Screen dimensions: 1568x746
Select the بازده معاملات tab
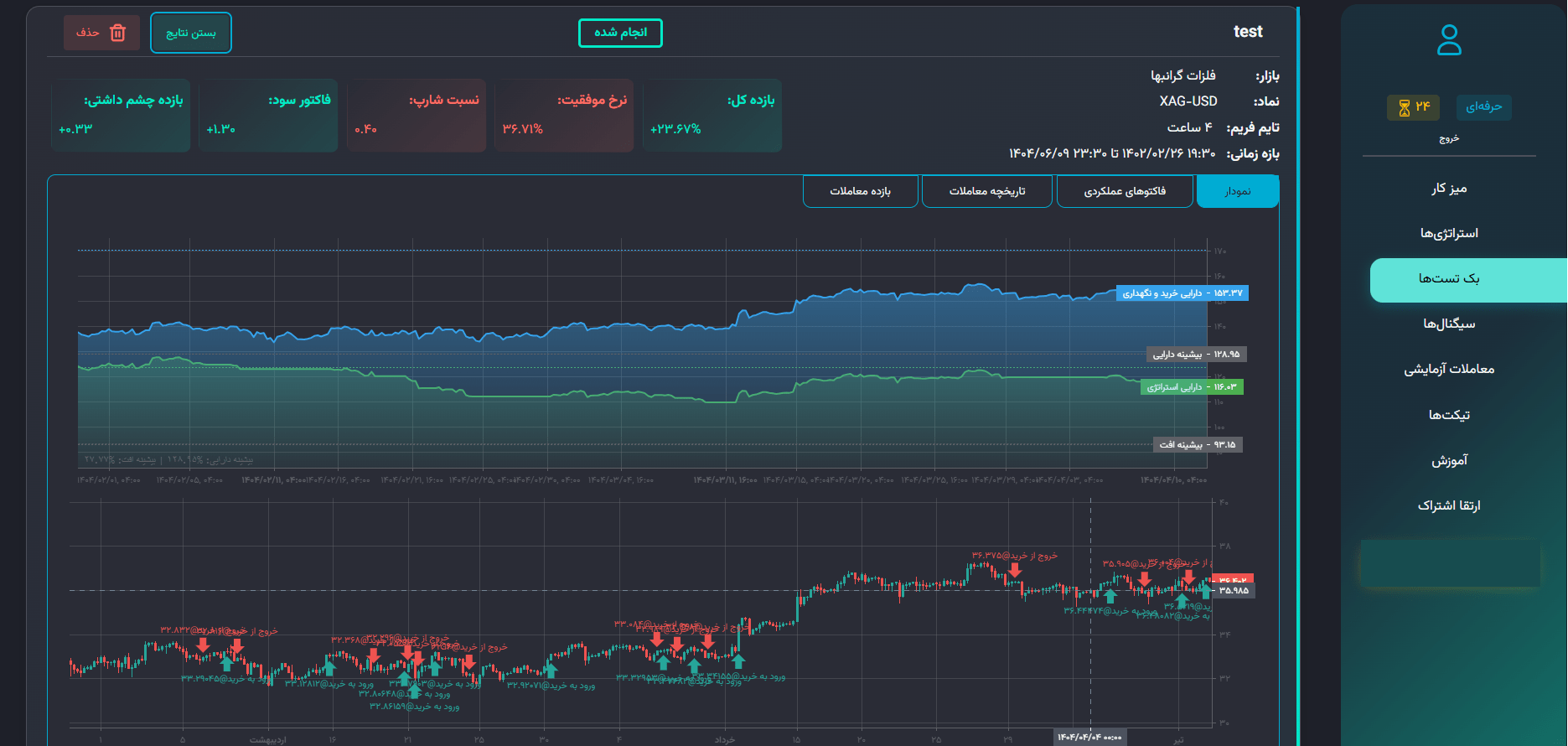point(860,191)
